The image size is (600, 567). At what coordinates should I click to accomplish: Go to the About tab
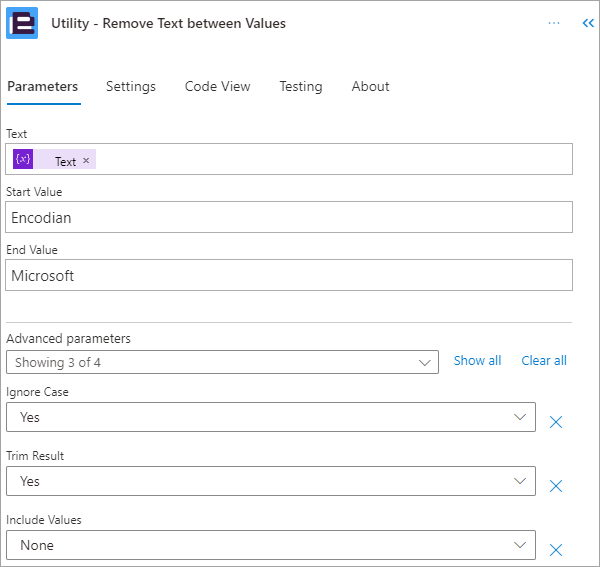click(x=370, y=86)
